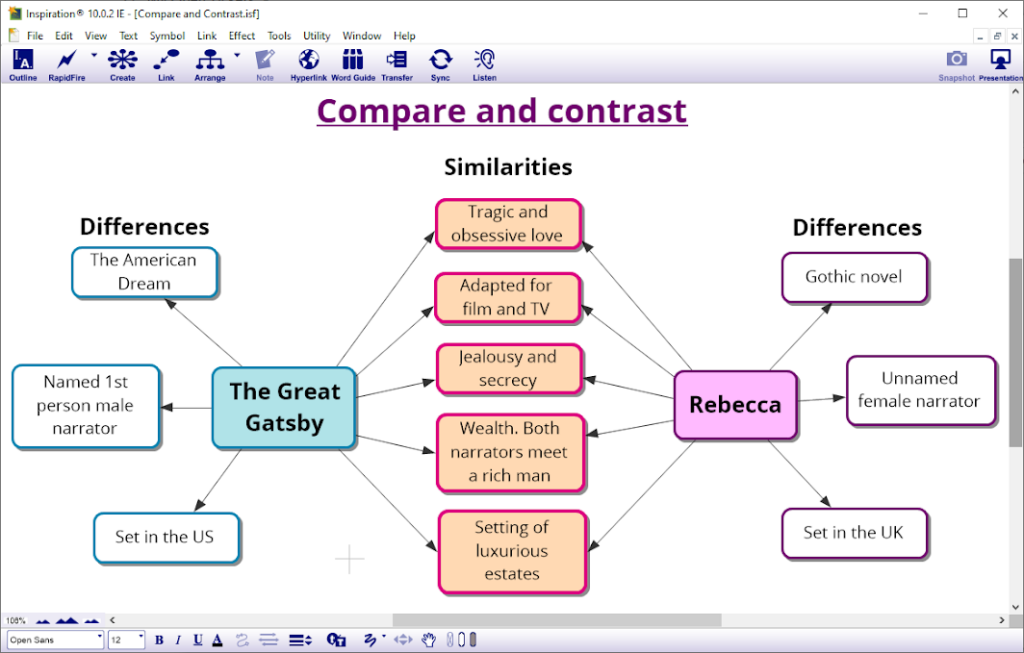Open the Window menu

tap(362, 36)
